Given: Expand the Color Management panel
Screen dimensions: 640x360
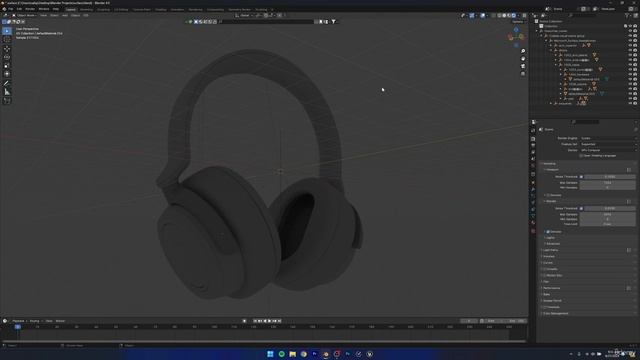Looking at the screenshot, I should (x=555, y=313).
